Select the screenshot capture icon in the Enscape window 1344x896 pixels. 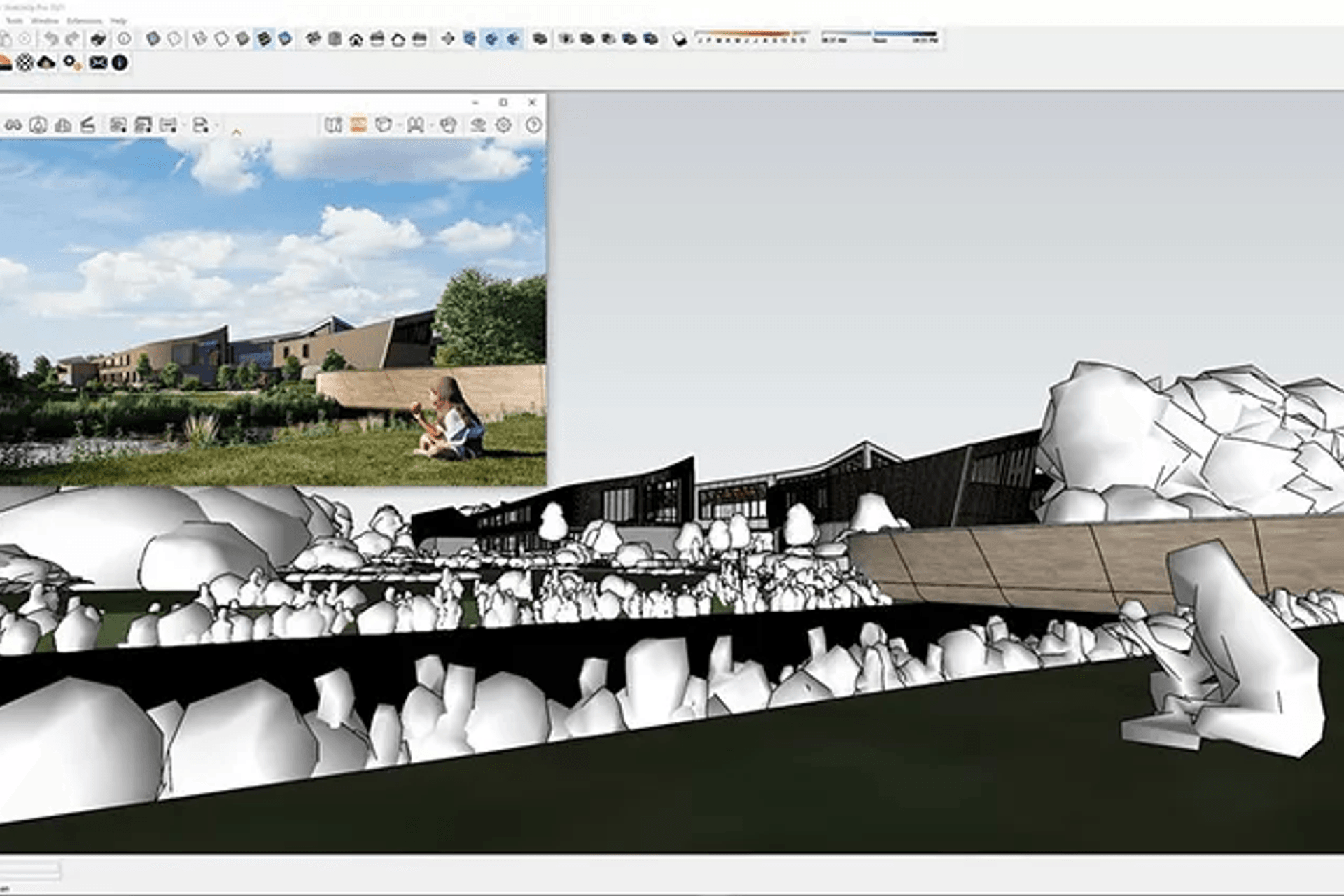[118, 126]
